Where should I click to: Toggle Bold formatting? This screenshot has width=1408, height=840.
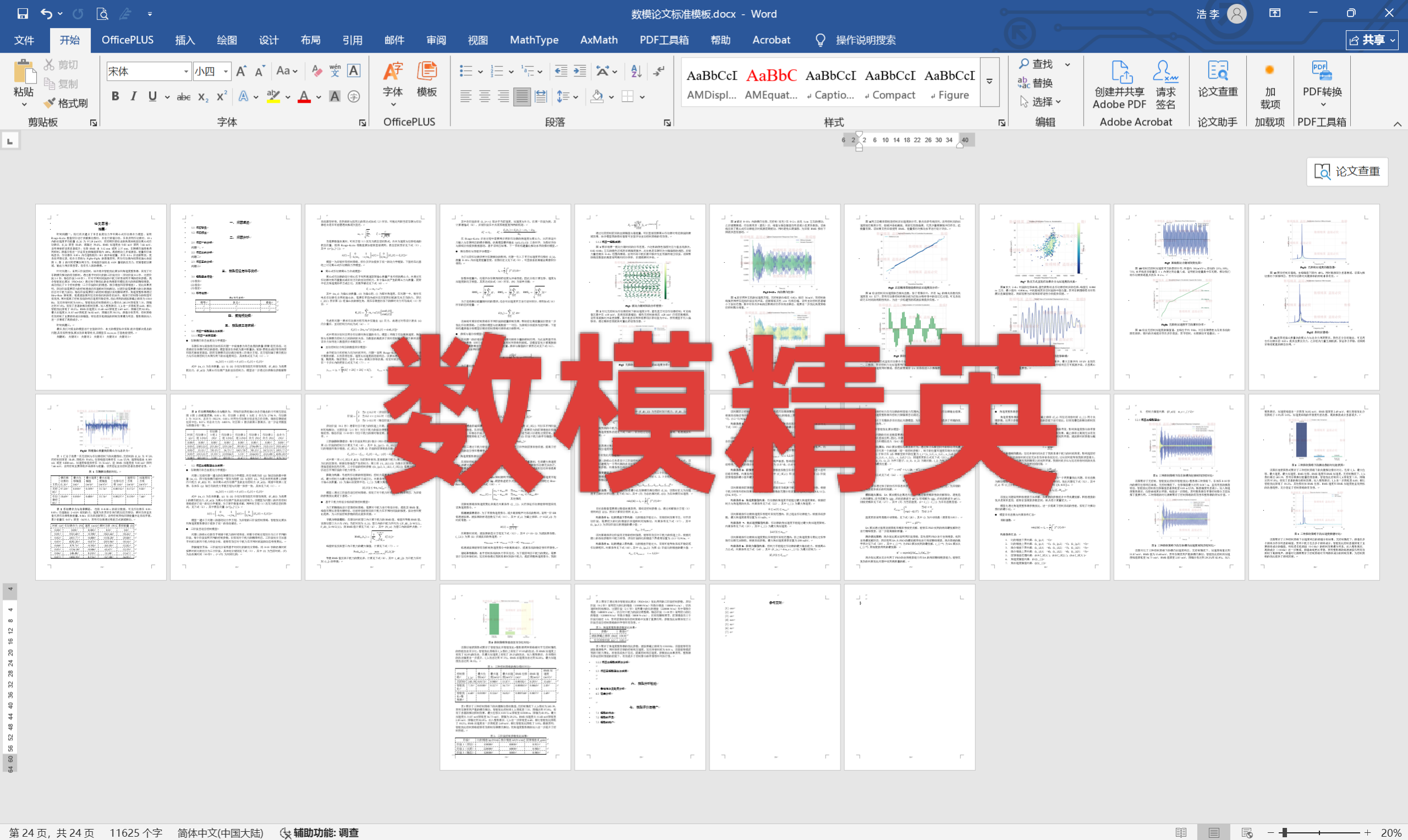click(x=115, y=97)
